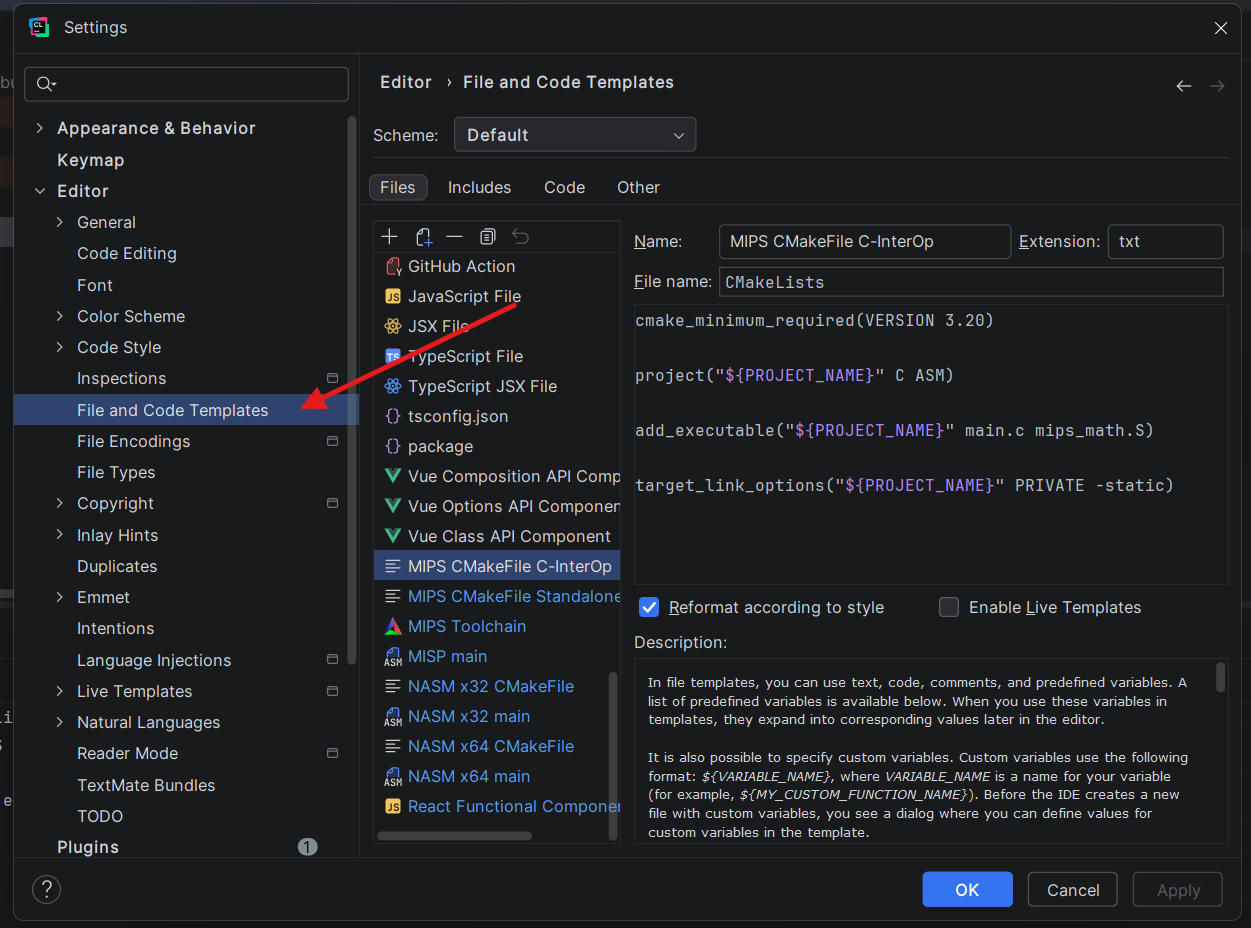
Task: Click the Create Child Template File icon
Action: pos(423,237)
